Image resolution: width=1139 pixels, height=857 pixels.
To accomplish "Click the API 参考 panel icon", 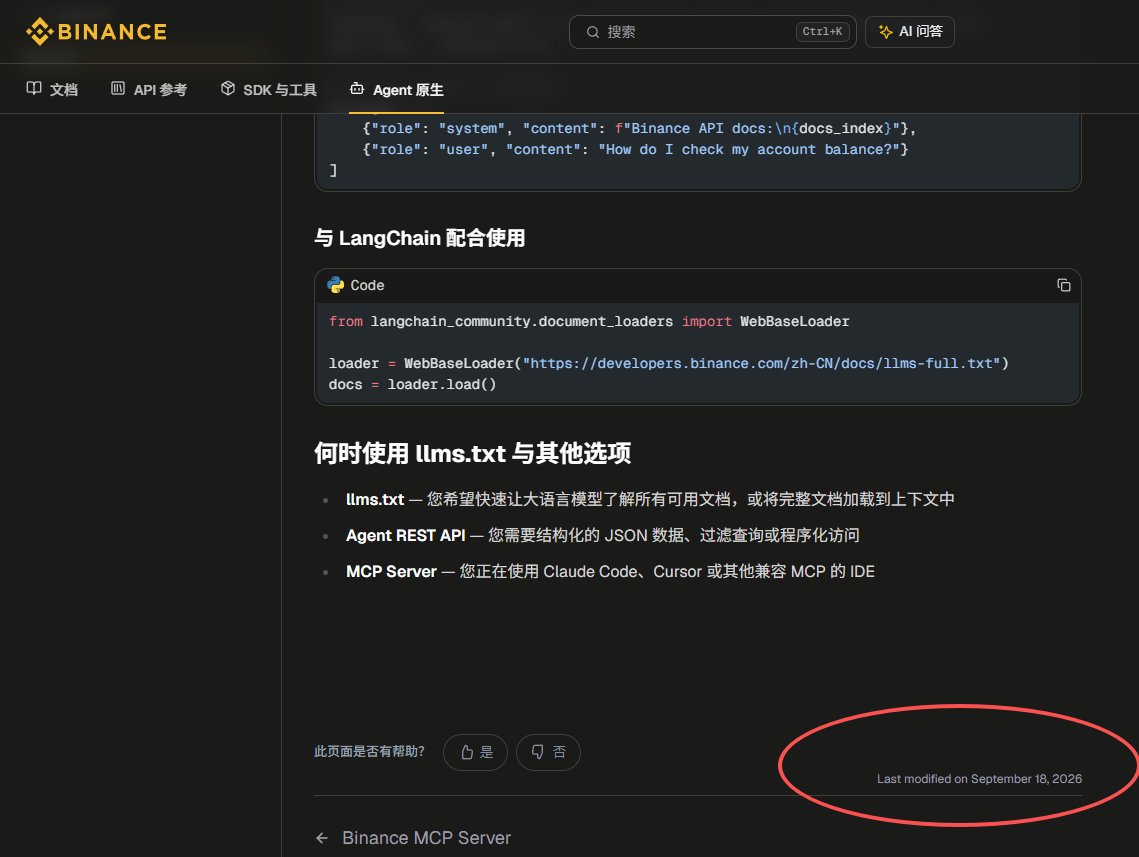I will pyautogui.click(x=118, y=89).
